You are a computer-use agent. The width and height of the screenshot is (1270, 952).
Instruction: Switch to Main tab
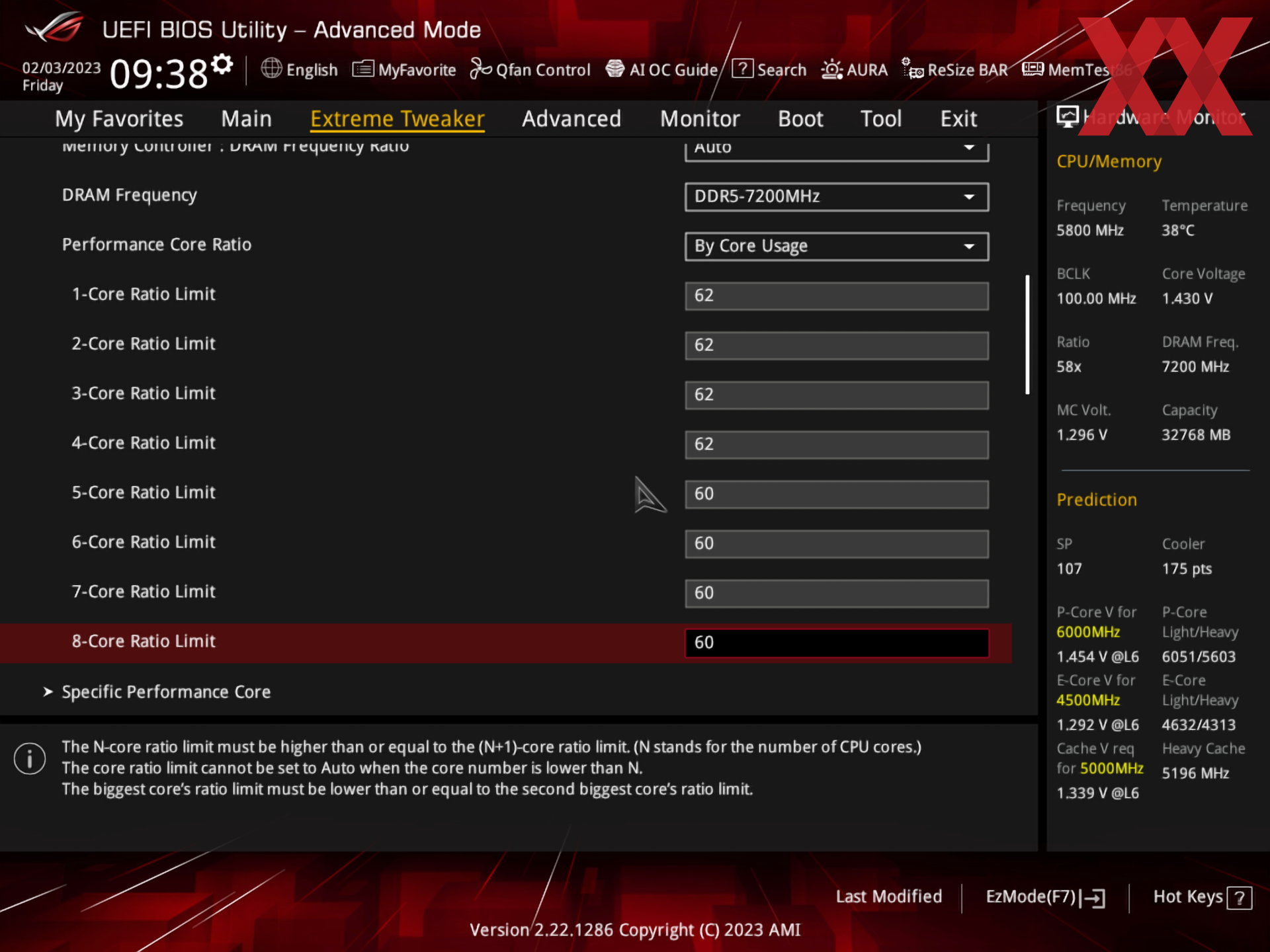pos(246,118)
